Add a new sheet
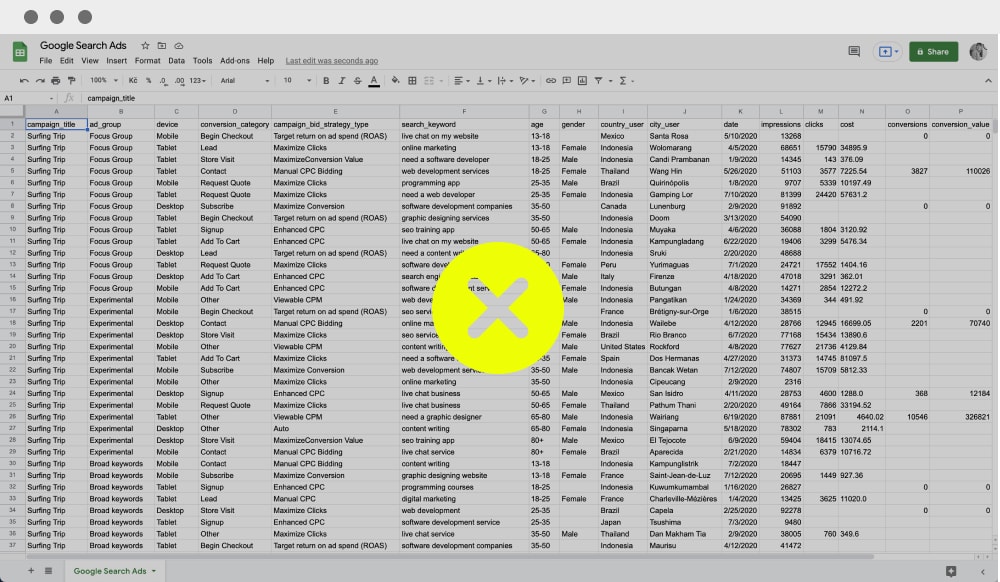This screenshot has height=582, width=1000. pyautogui.click(x=31, y=571)
